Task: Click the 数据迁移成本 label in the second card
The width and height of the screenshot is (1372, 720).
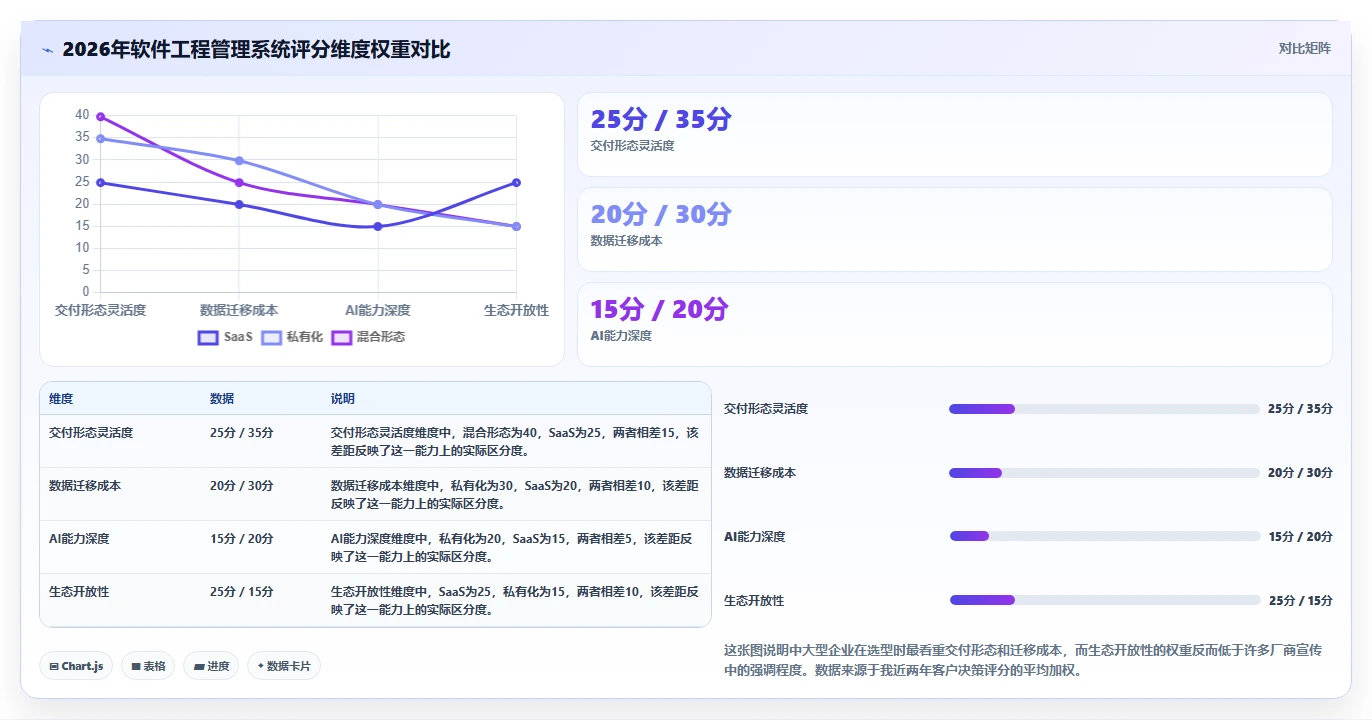Action: pyautogui.click(x=627, y=241)
